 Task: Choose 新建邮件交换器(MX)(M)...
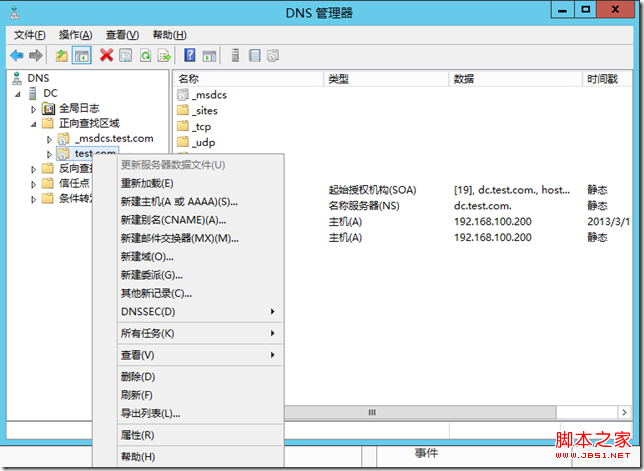pos(200,239)
